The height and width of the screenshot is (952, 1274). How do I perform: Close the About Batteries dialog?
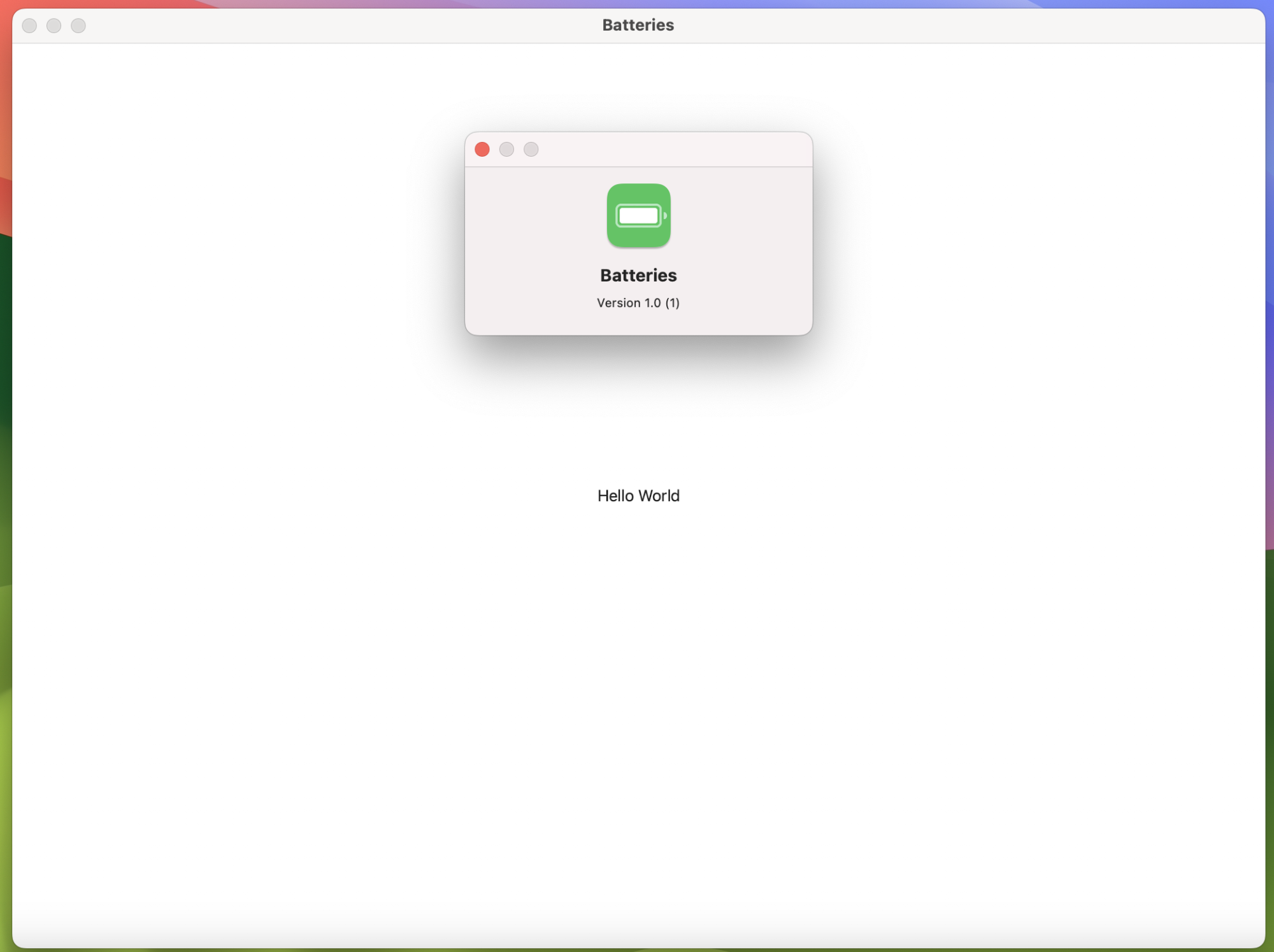click(x=482, y=149)
